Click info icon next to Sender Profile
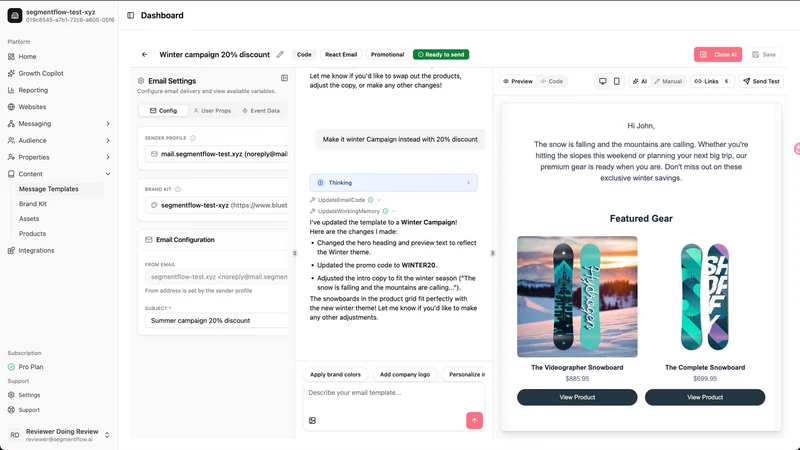 [x=193, y=138]
